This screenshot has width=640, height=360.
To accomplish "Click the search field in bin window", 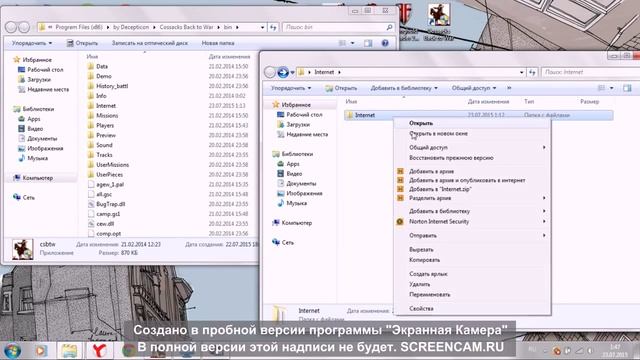I will 338,27.
